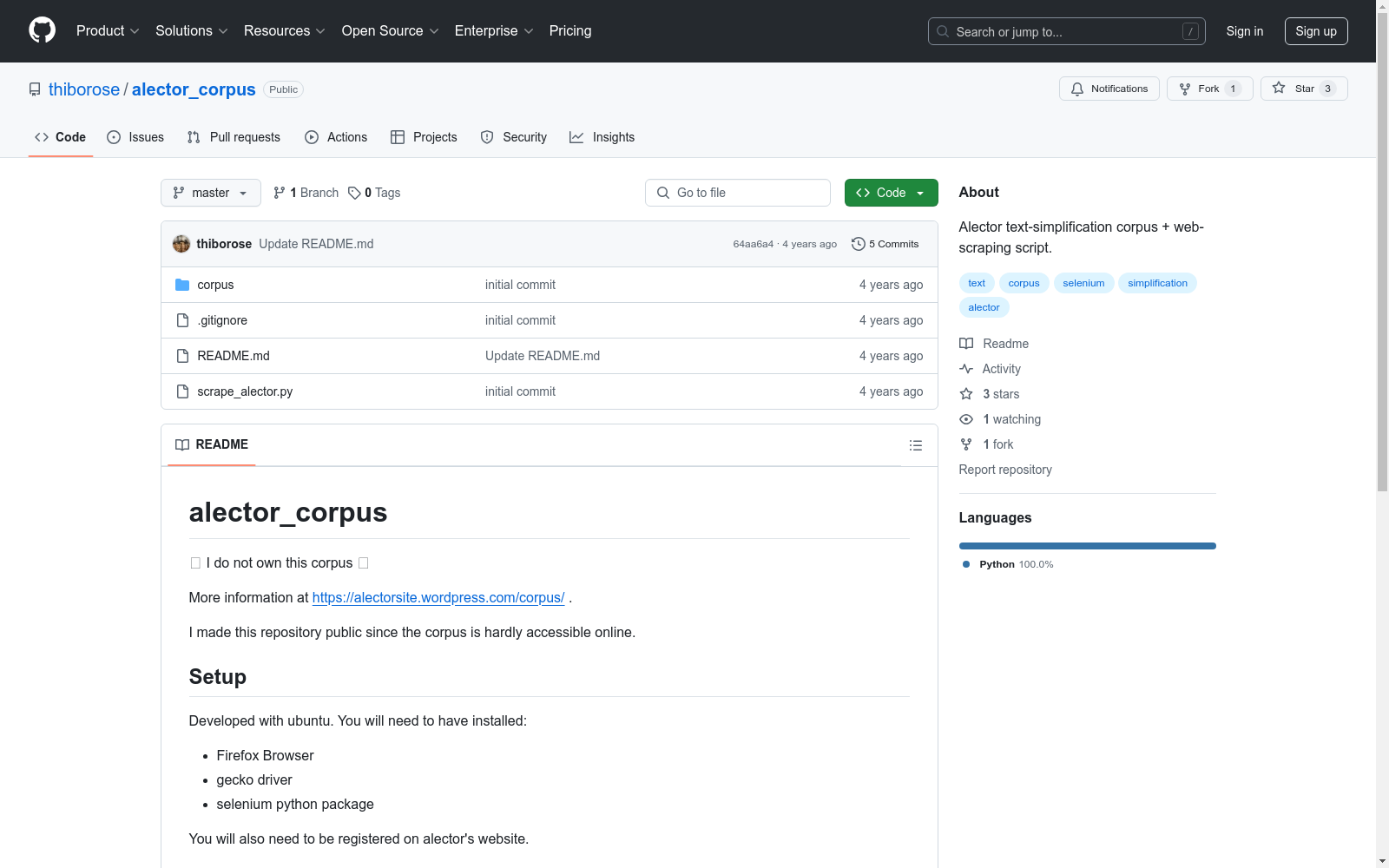Image resolution: width=1389 pixels, height=868 pixels.
Task: Click Sign in
Action: 1245,31
